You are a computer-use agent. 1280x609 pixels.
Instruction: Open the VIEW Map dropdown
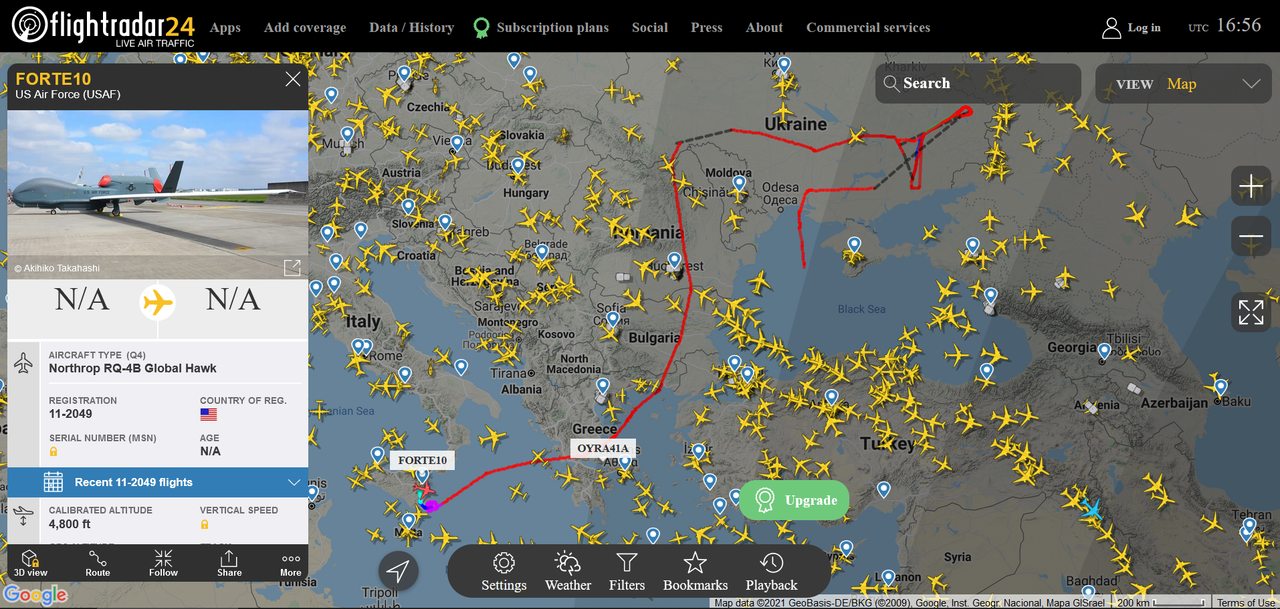click(1183, 84)
